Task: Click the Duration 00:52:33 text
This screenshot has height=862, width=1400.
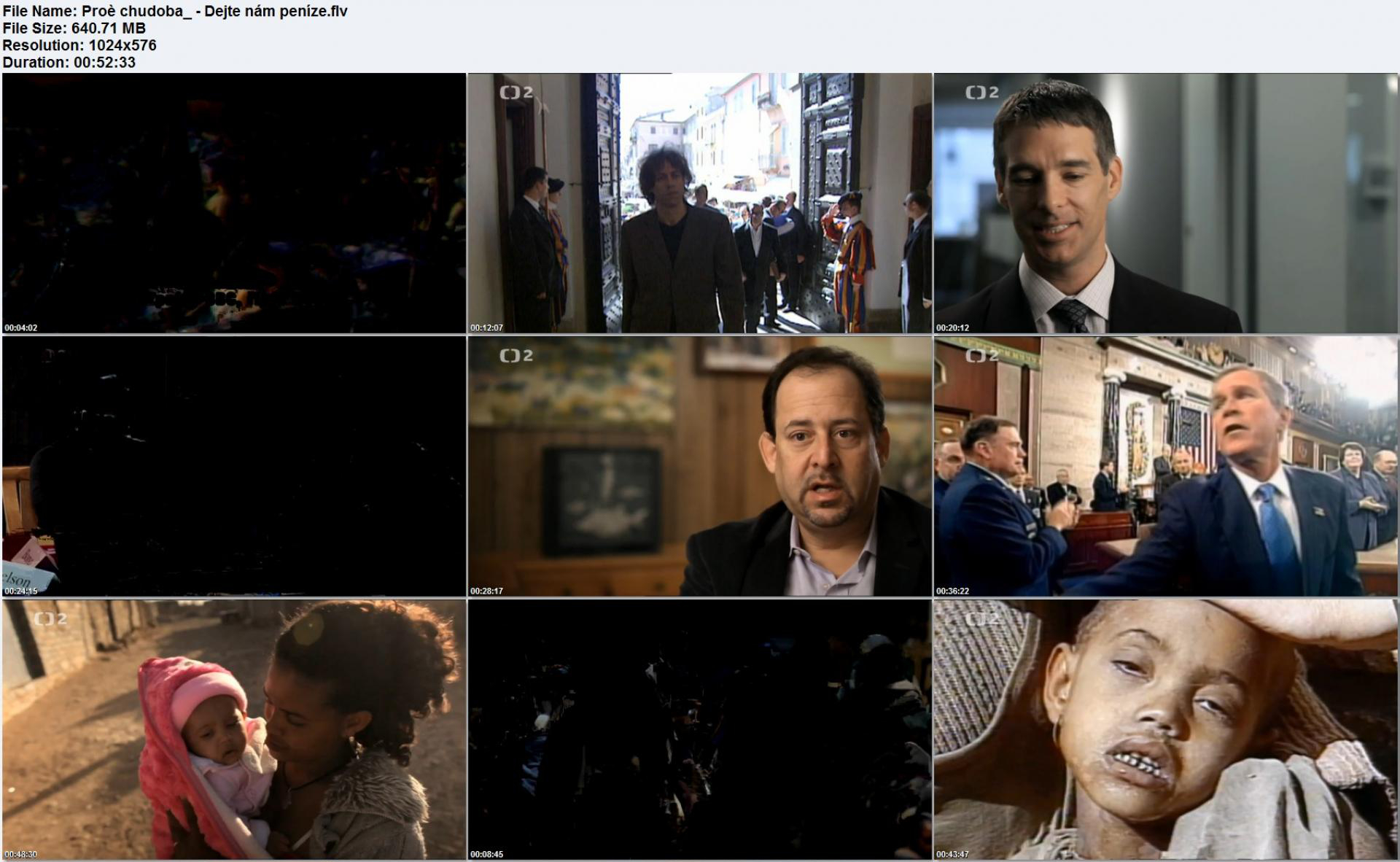Action: coord(69,62)
